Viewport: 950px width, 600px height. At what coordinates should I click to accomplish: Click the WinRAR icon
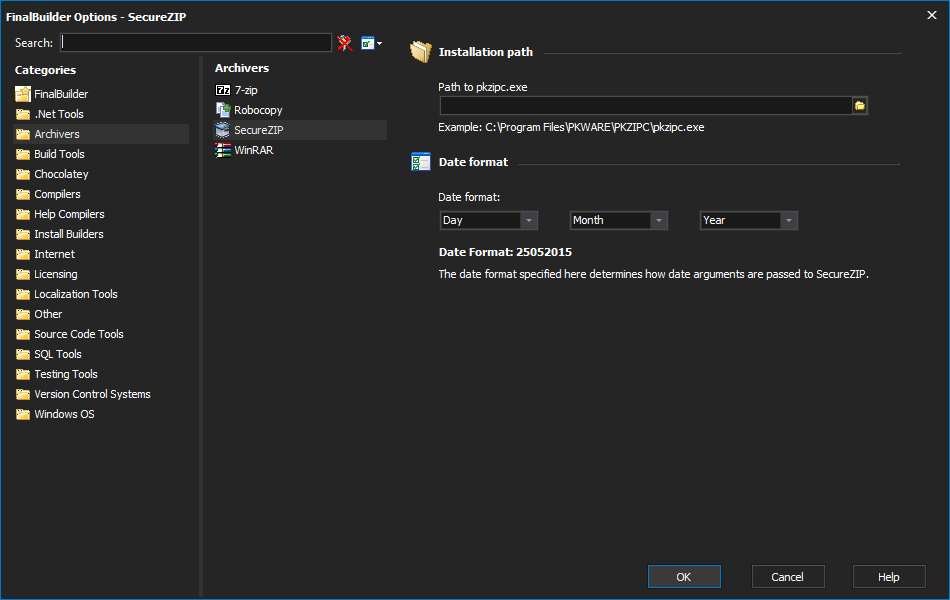pos(223,150)
